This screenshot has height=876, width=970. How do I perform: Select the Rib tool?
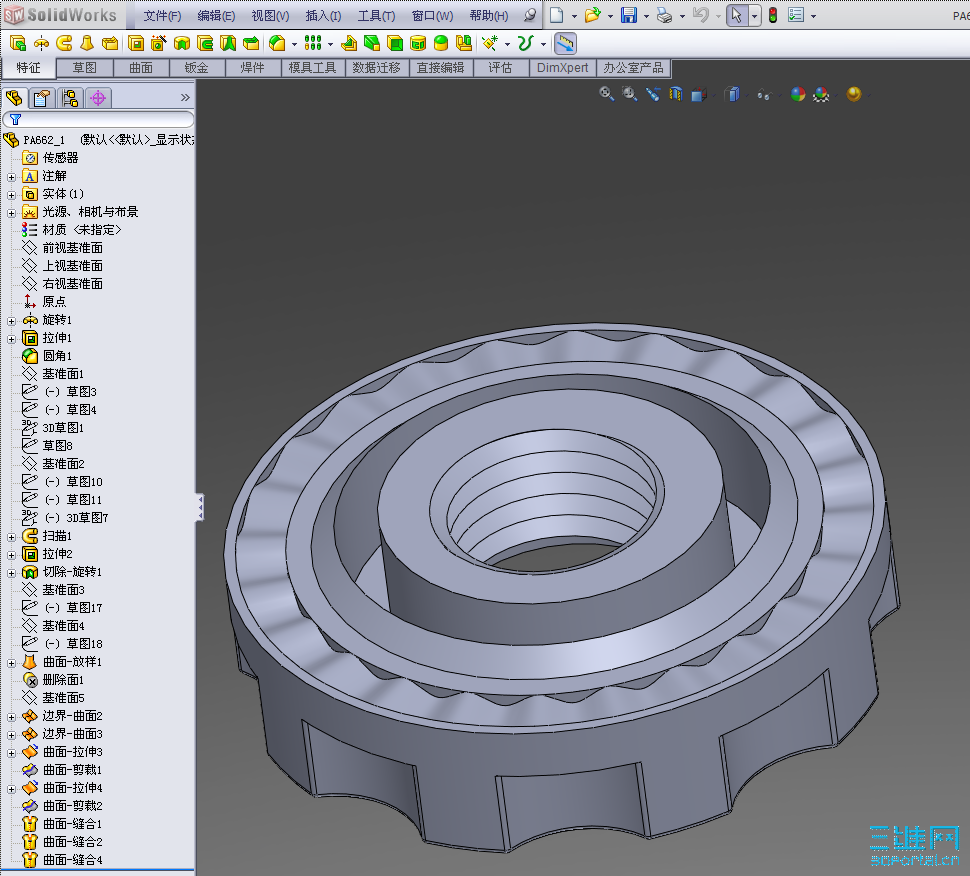click(349, 43)
